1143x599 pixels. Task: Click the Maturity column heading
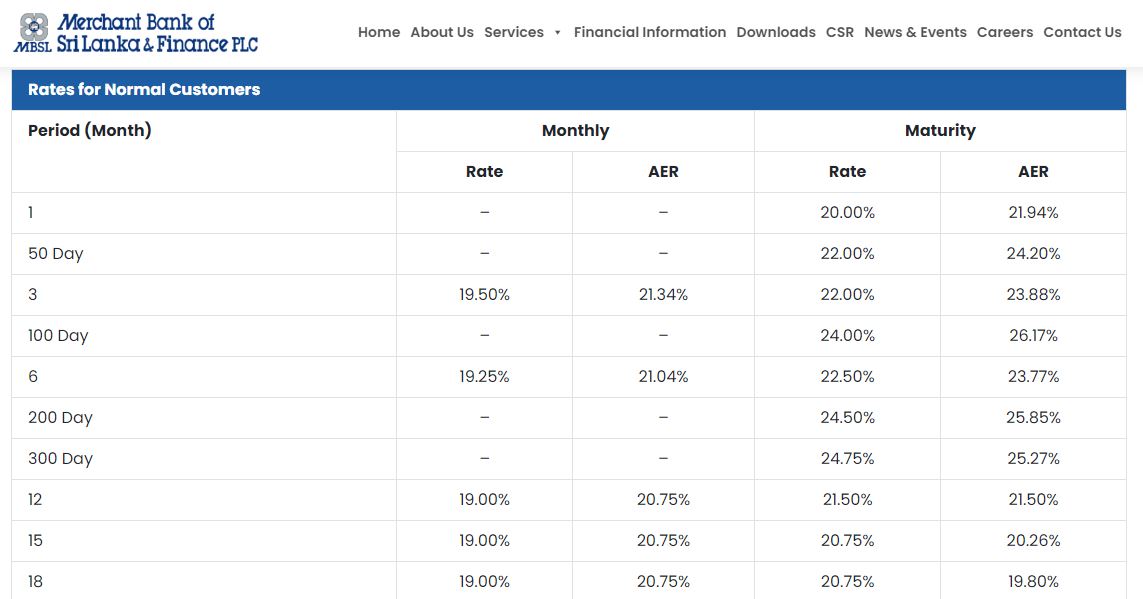pos(940,130)
